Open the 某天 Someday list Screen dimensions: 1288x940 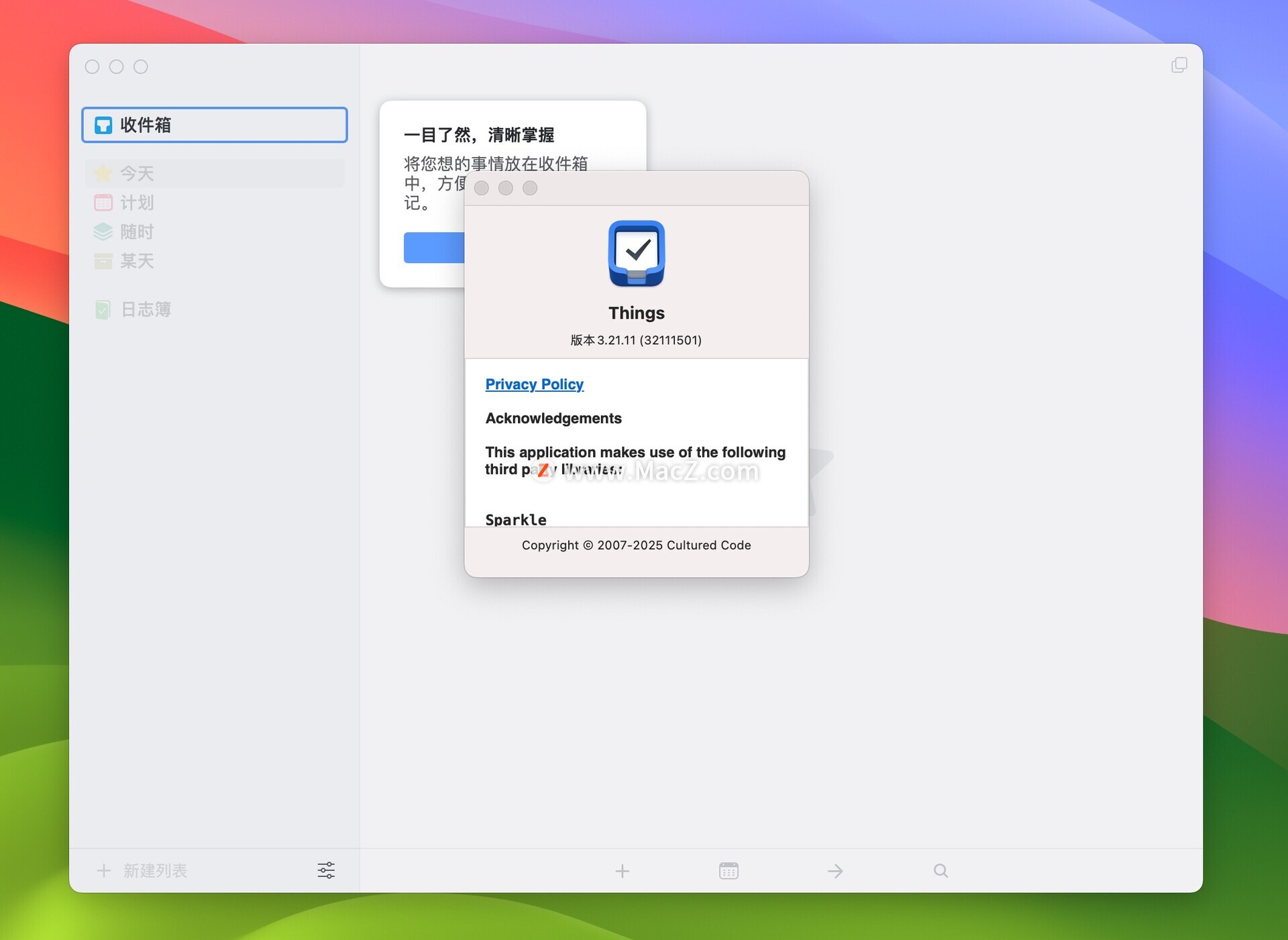(215, 260)
